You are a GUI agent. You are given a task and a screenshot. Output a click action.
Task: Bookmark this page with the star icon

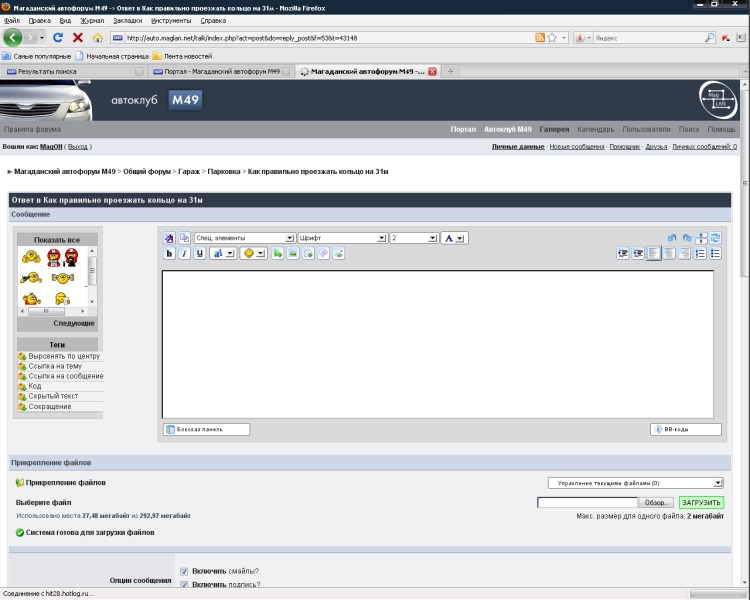551,38
